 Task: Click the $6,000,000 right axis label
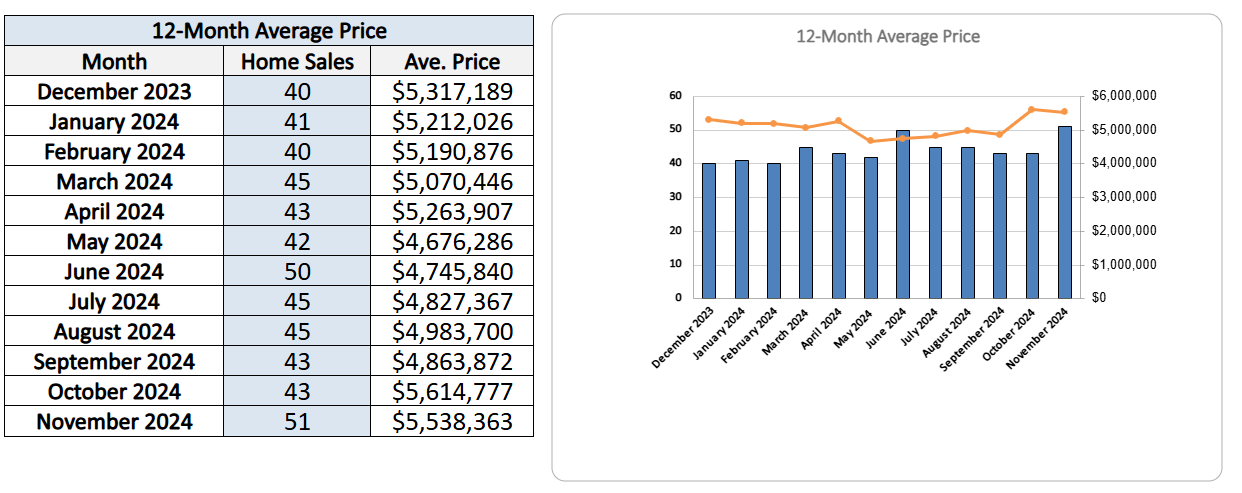click(1124, 96)
